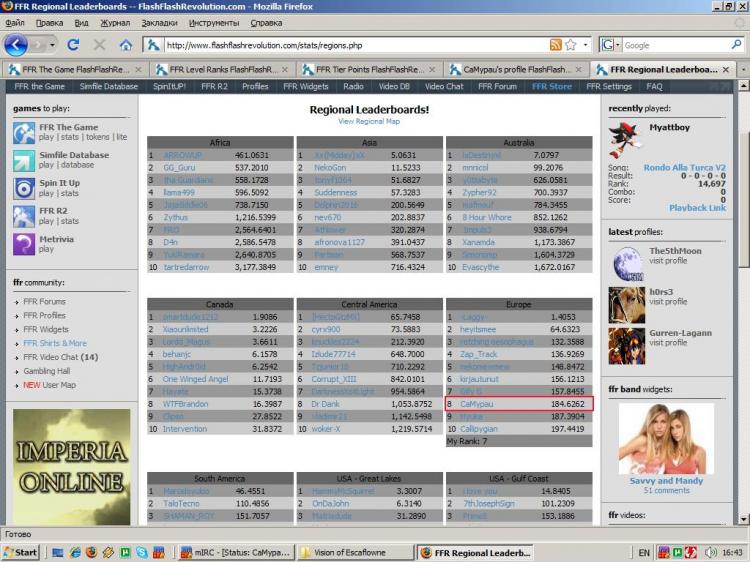
Task: Click the FFR The Game icon in sidebar
Action: pos(24,132)
